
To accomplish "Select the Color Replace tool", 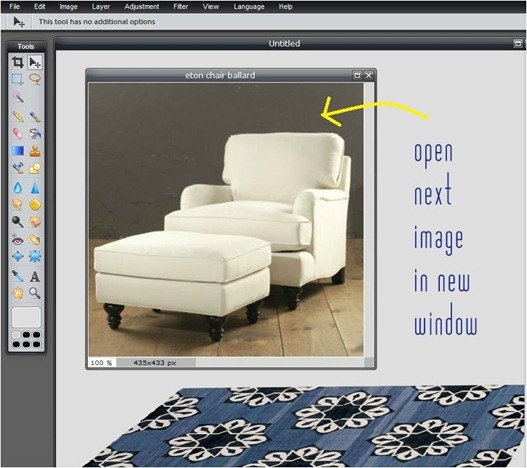I will point(18,168).
